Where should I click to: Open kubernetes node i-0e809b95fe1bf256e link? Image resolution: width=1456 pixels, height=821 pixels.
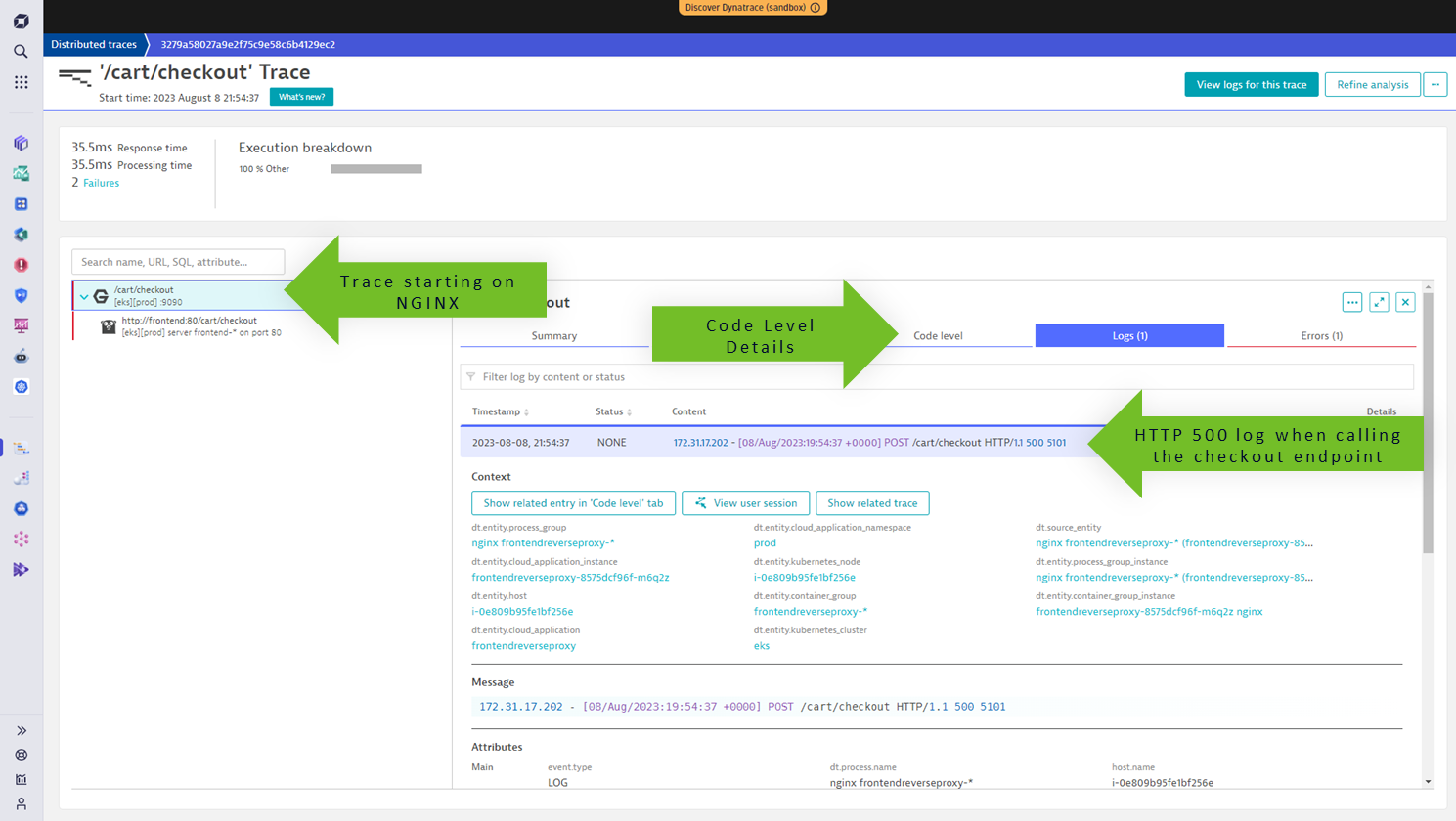(805, 578)
